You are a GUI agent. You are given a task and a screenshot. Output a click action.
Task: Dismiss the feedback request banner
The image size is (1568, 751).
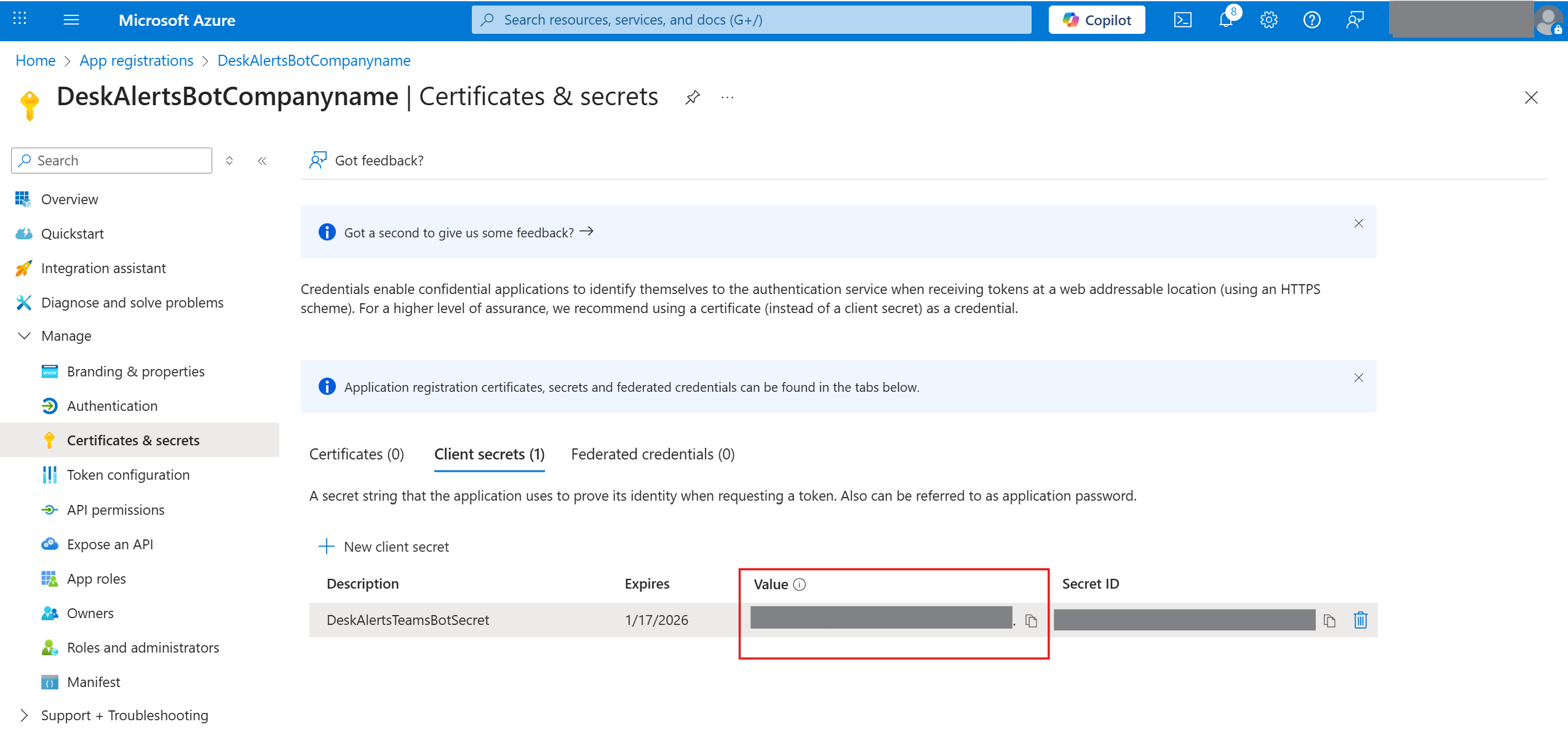click(x=1358, y=223)
